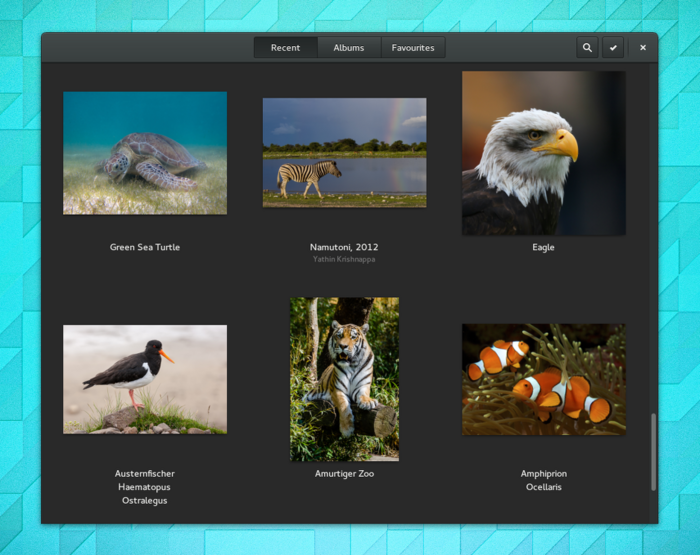Click the 'Amphiprion Ocellaris' caption
This screenshot has height=555, width=700.
[x=543, y=480]
